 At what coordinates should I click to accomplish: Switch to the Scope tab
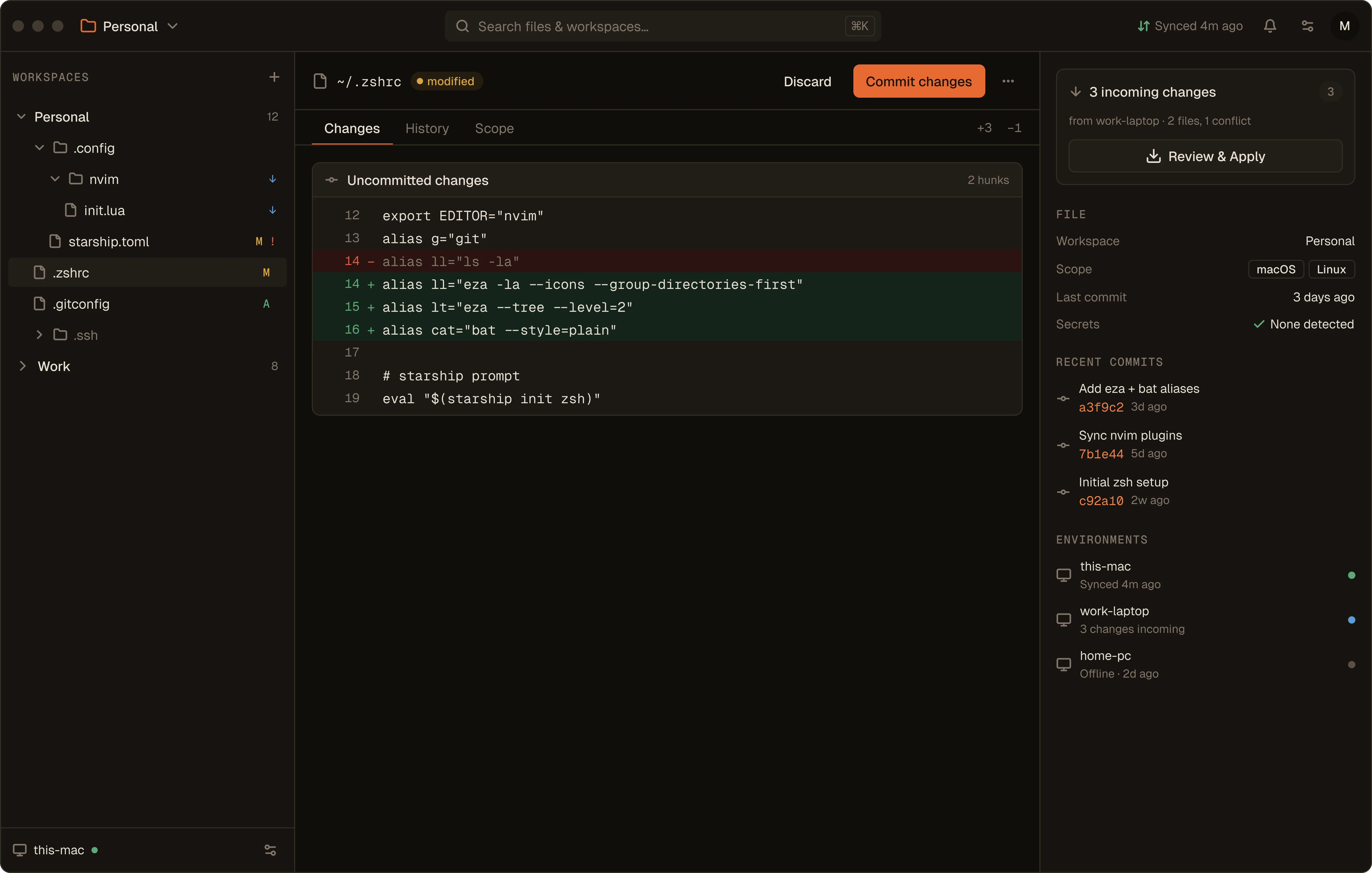click(x=494, y=128)
